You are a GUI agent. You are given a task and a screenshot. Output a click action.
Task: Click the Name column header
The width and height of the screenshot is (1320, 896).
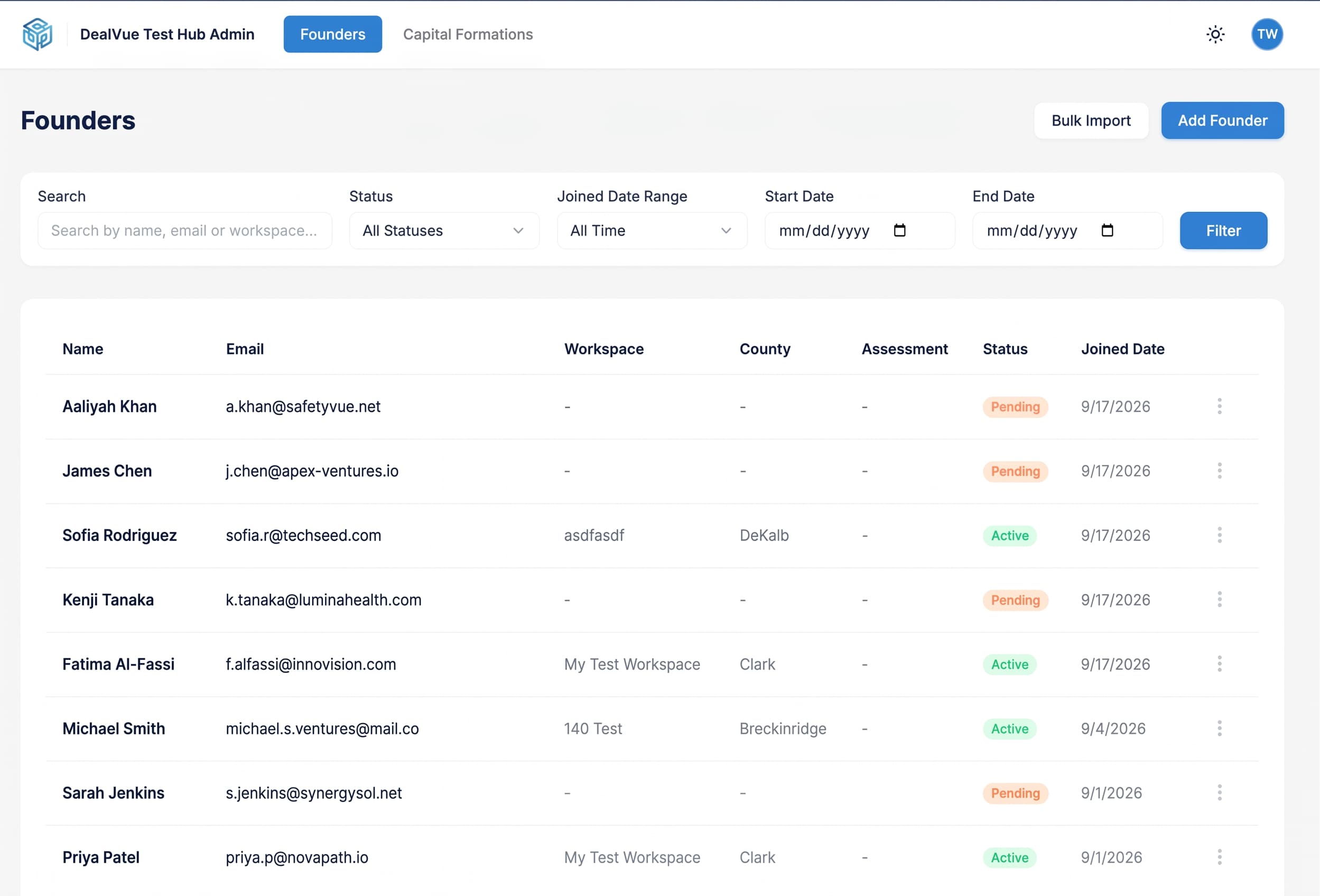pos(83,349)
